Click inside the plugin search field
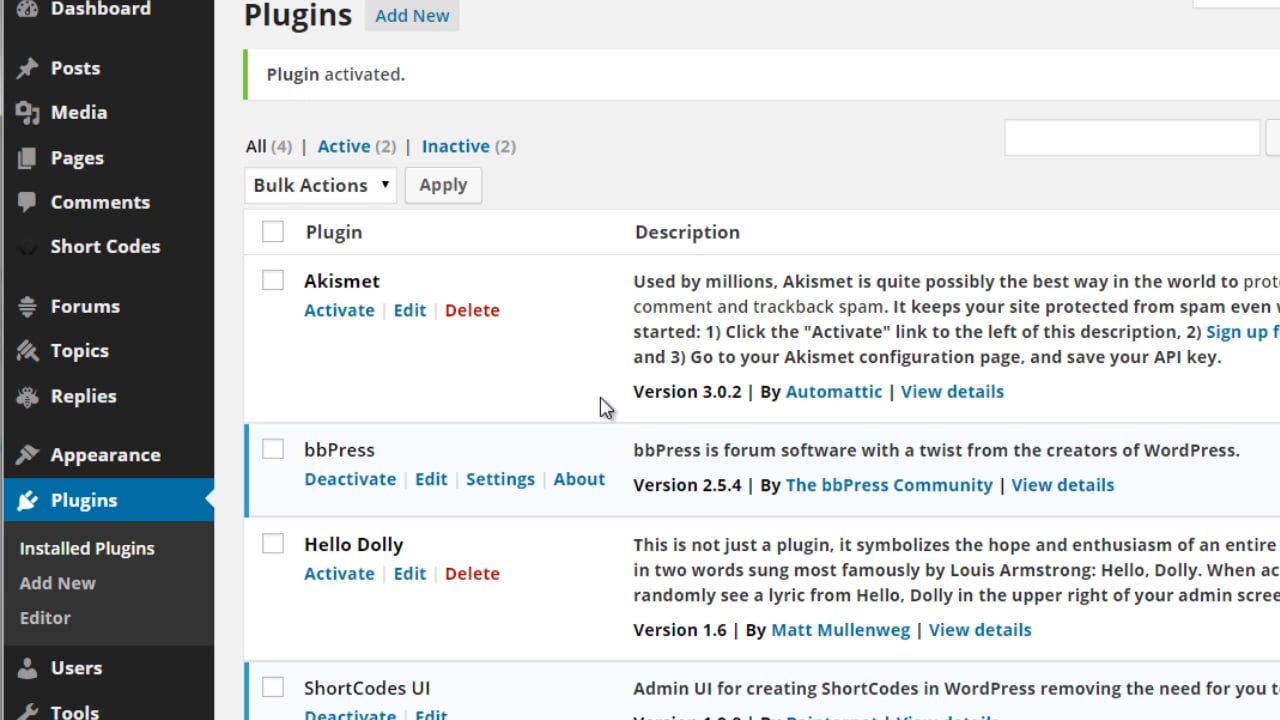 (x=1131, y=137)
